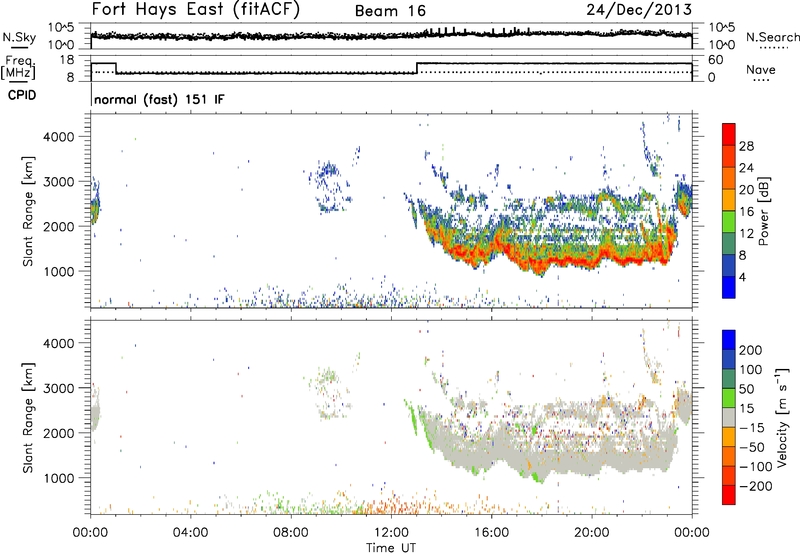Click the '20:00' time axis label

tap(591, 533)
